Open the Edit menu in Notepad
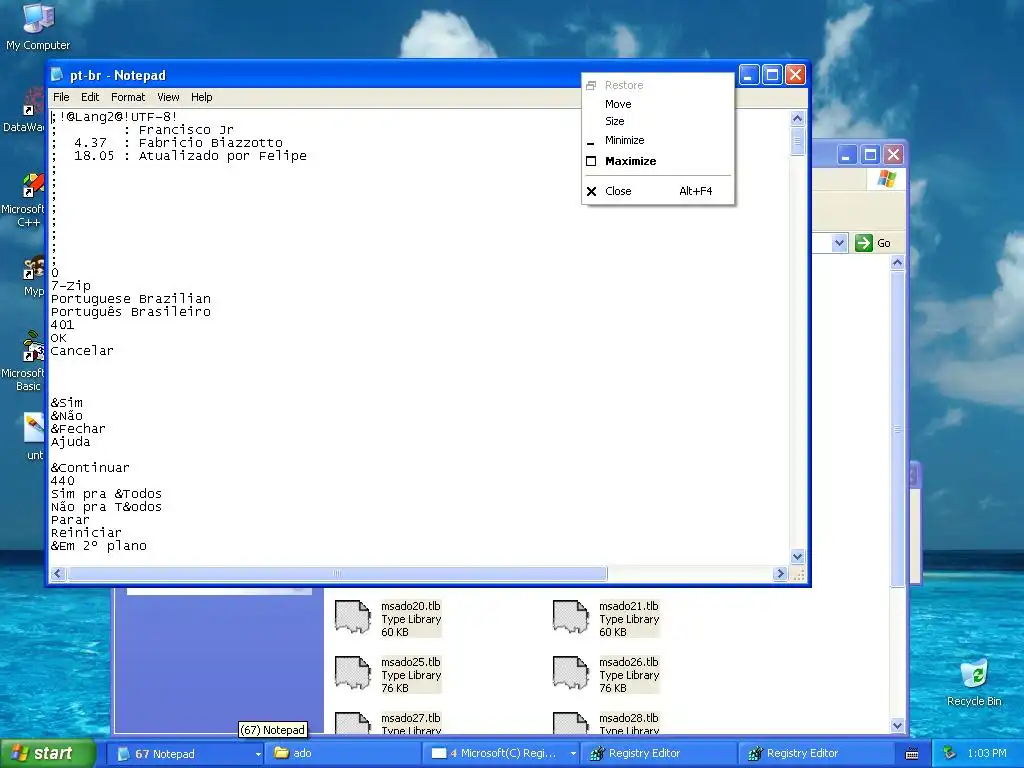The width and height of the screenshot is (1024, 768). (90, 97)
